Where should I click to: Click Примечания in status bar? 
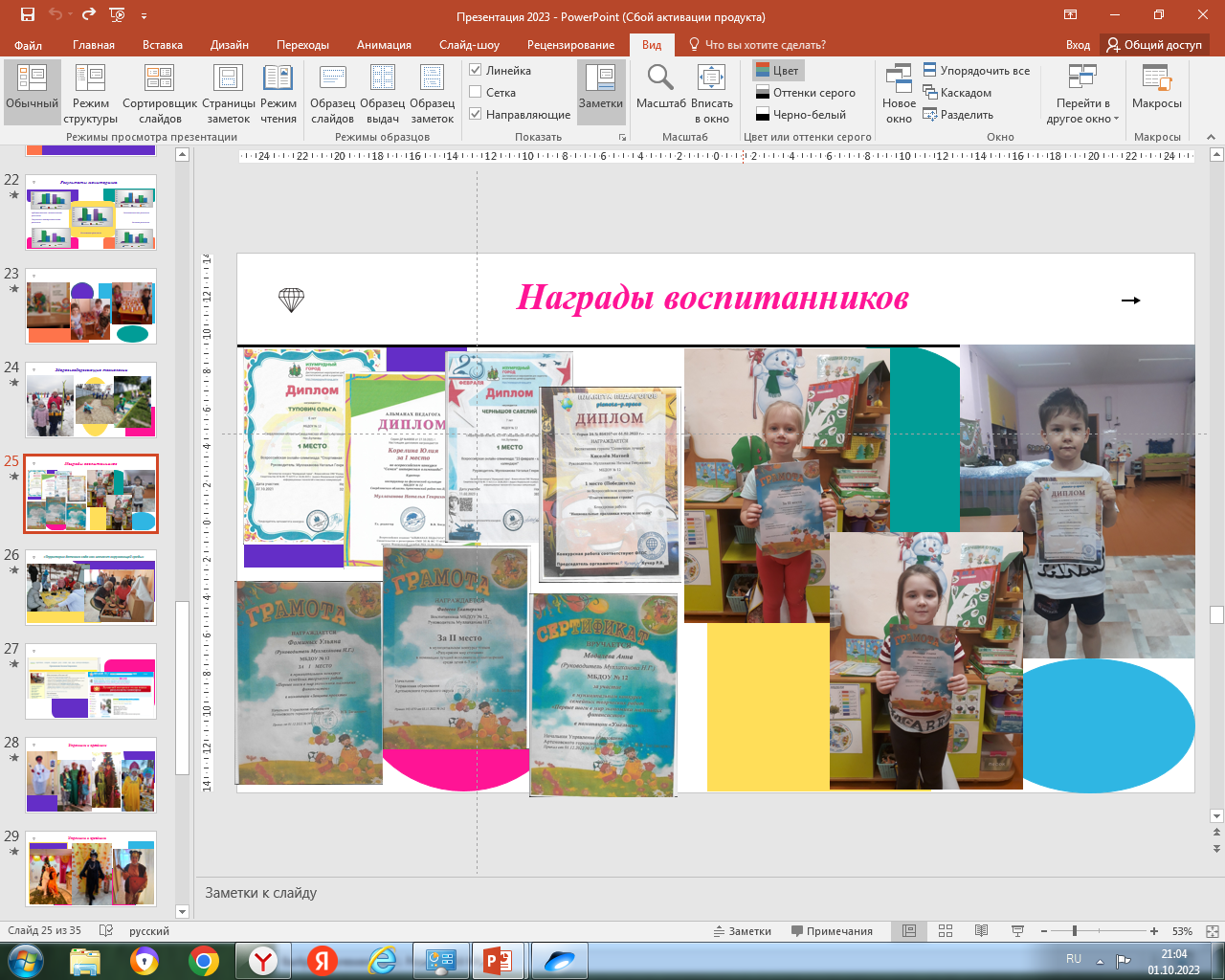(832, 931)
